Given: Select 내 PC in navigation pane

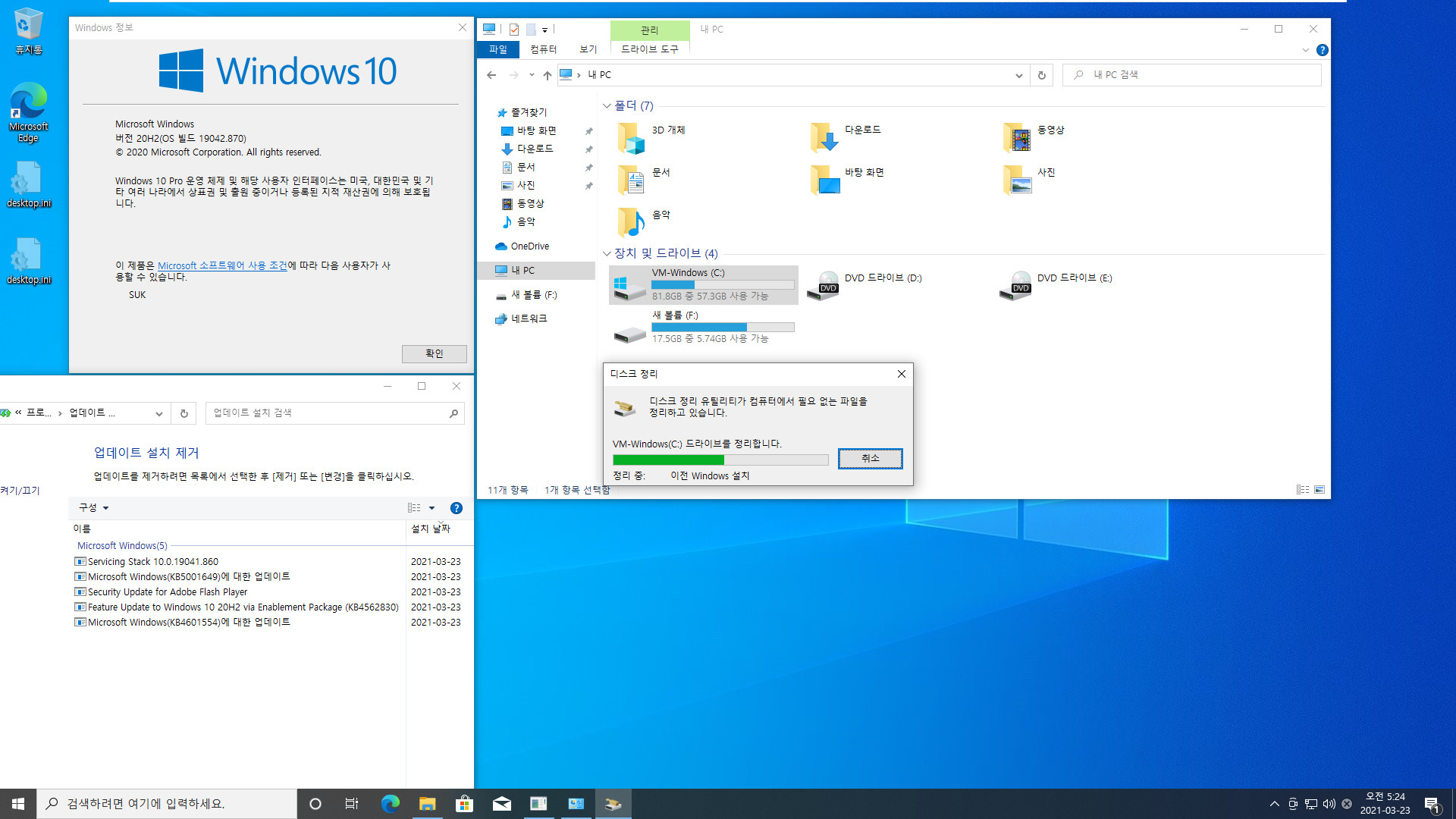Looking at the screenshot, I should 537,271.
